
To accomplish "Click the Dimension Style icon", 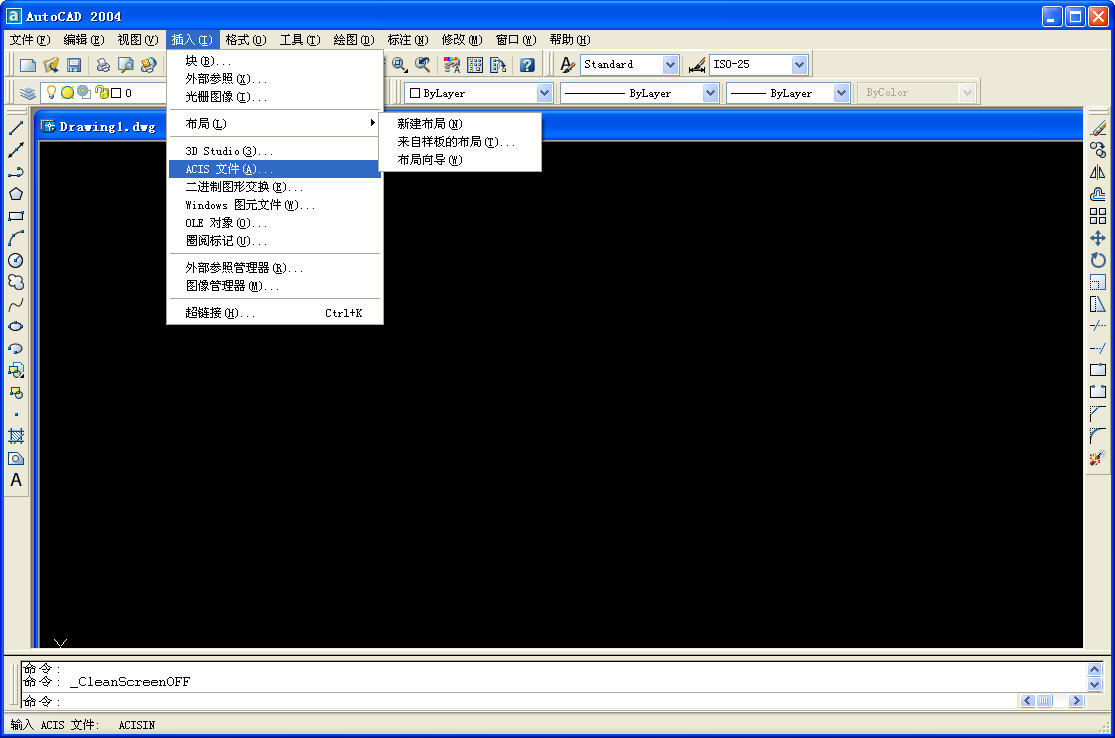I will coord(697,65).
